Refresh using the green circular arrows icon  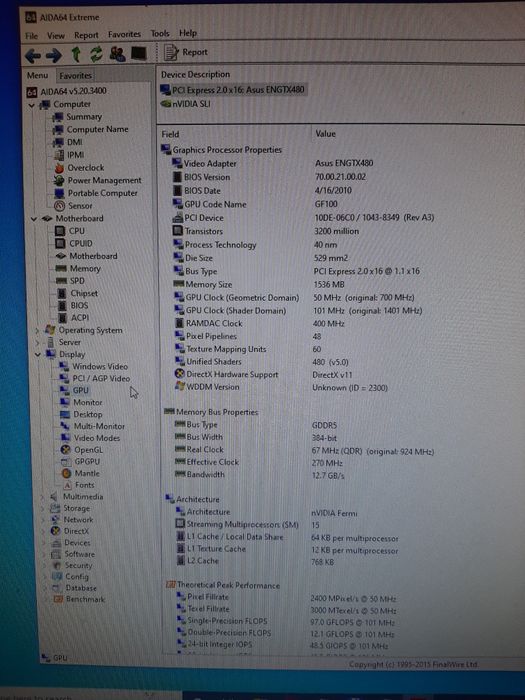tap(96, 54)
